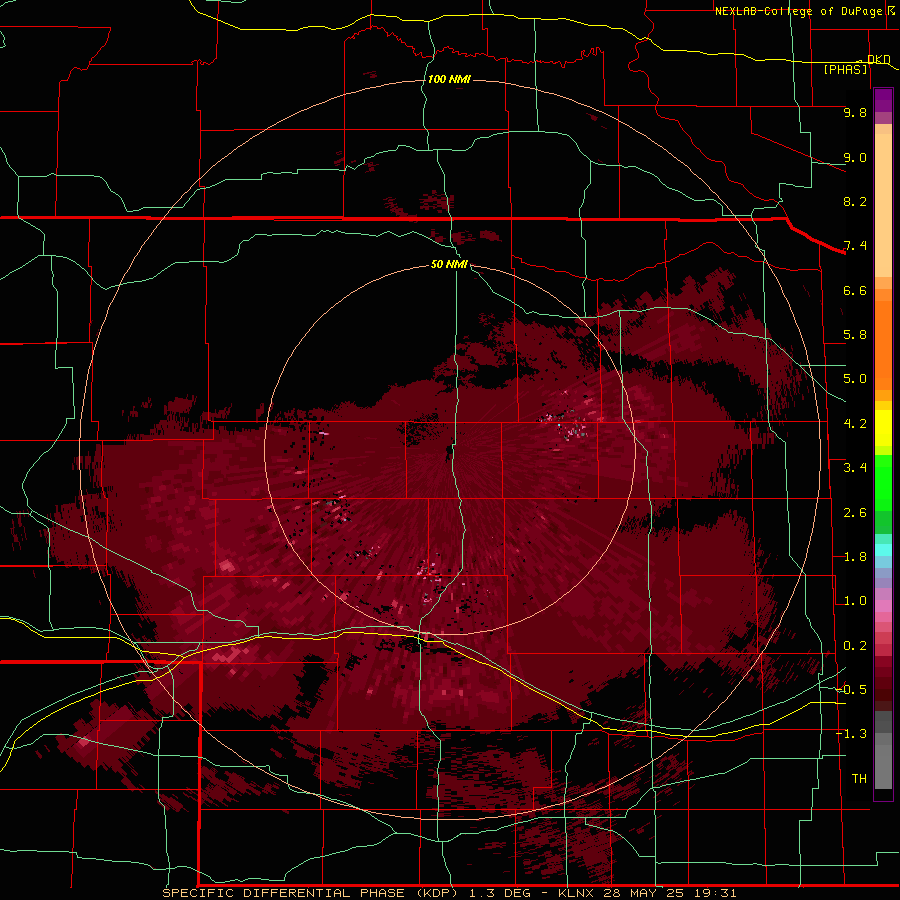The image size is (900, 900).
Task: Select the [PHAS] product label
Action: [x=845, y=69]
